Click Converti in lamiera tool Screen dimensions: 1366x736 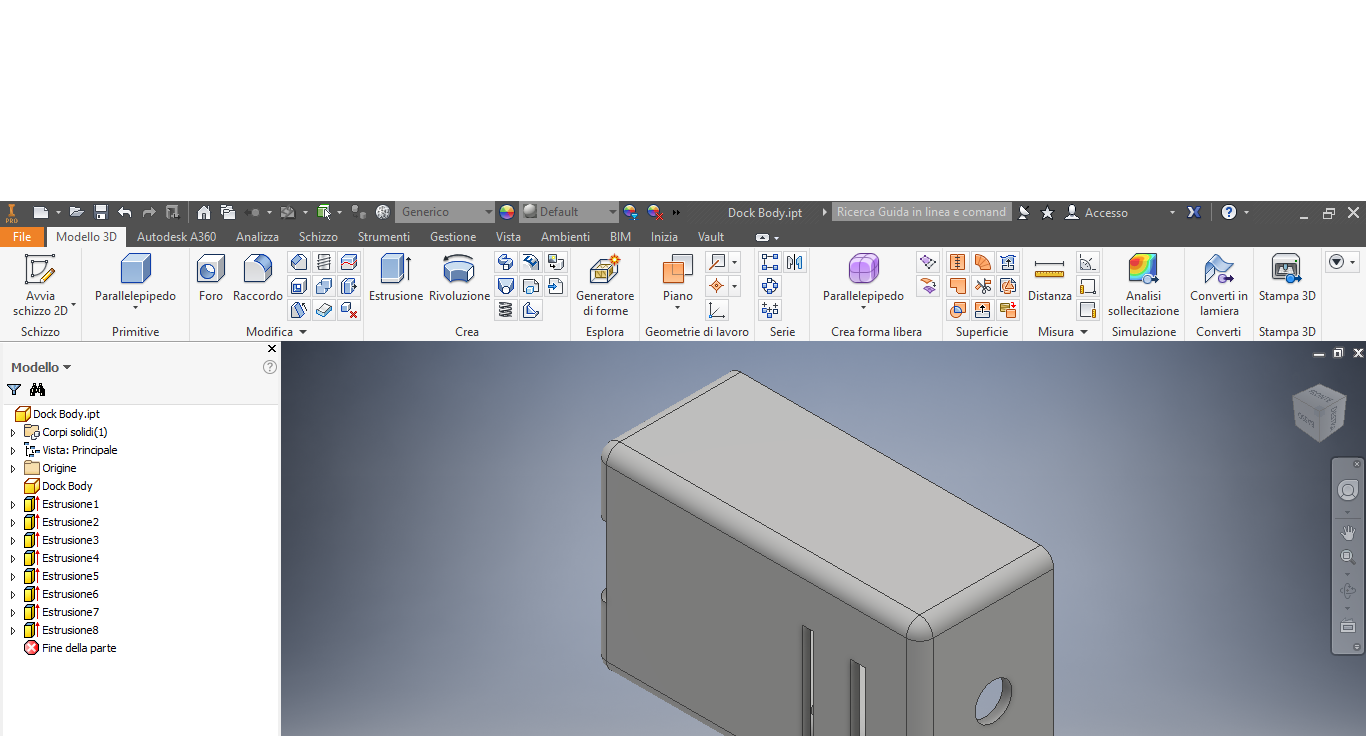pos(1219,285)
